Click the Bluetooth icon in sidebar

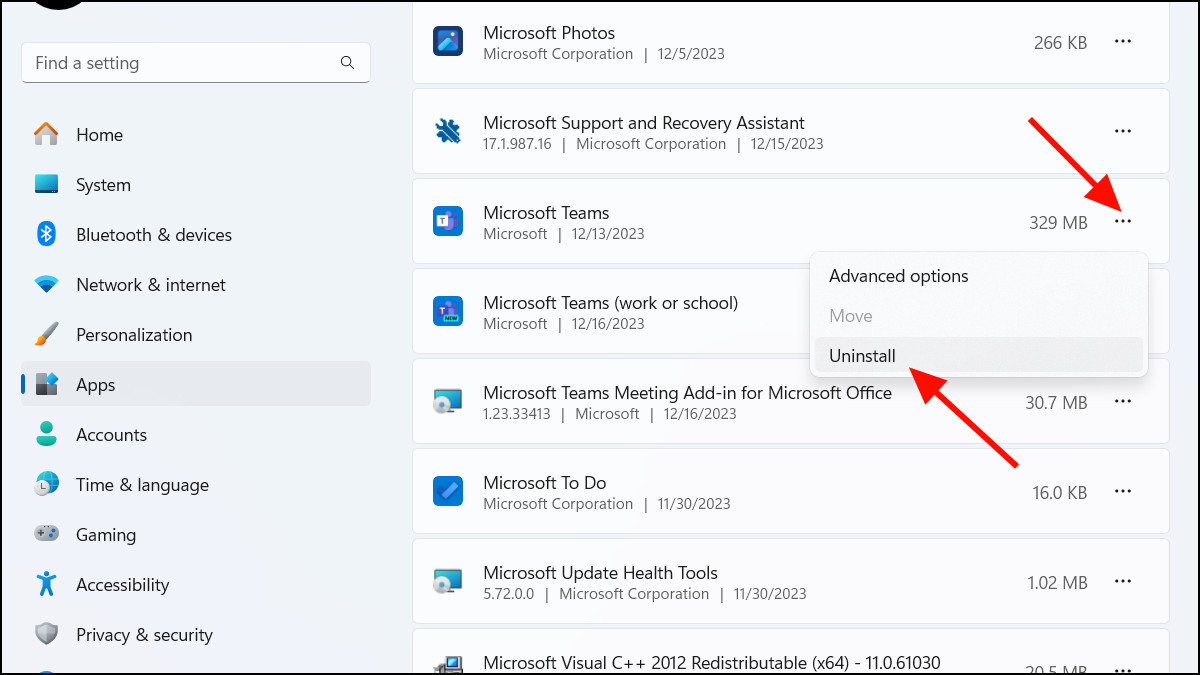click(x=46, y=234)
